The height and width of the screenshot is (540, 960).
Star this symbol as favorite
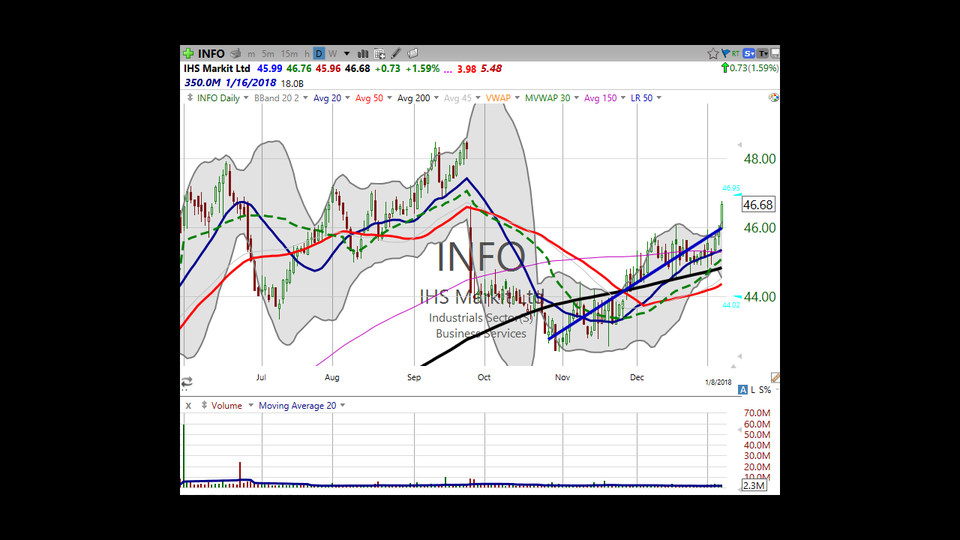point(713,54)
